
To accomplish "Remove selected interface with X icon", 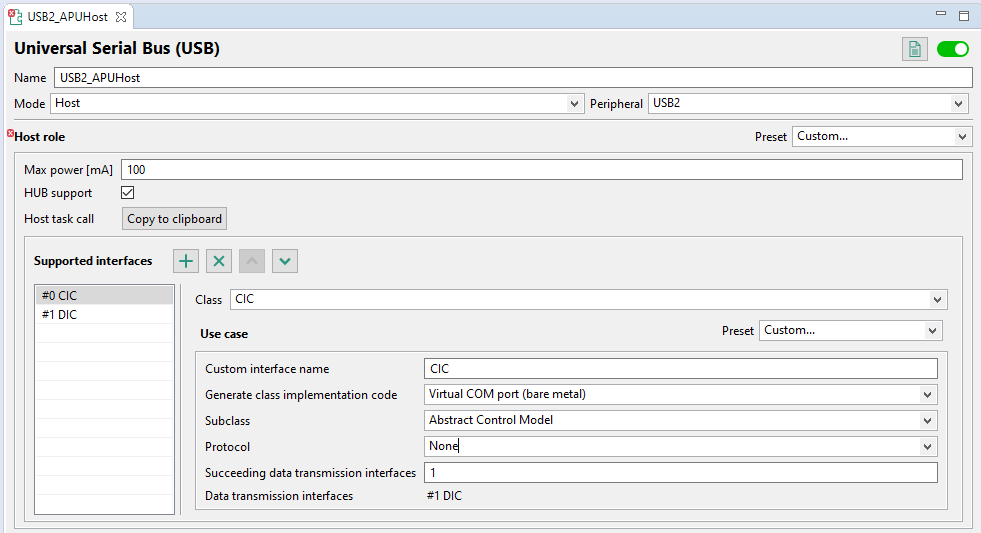I will (219, 261).
